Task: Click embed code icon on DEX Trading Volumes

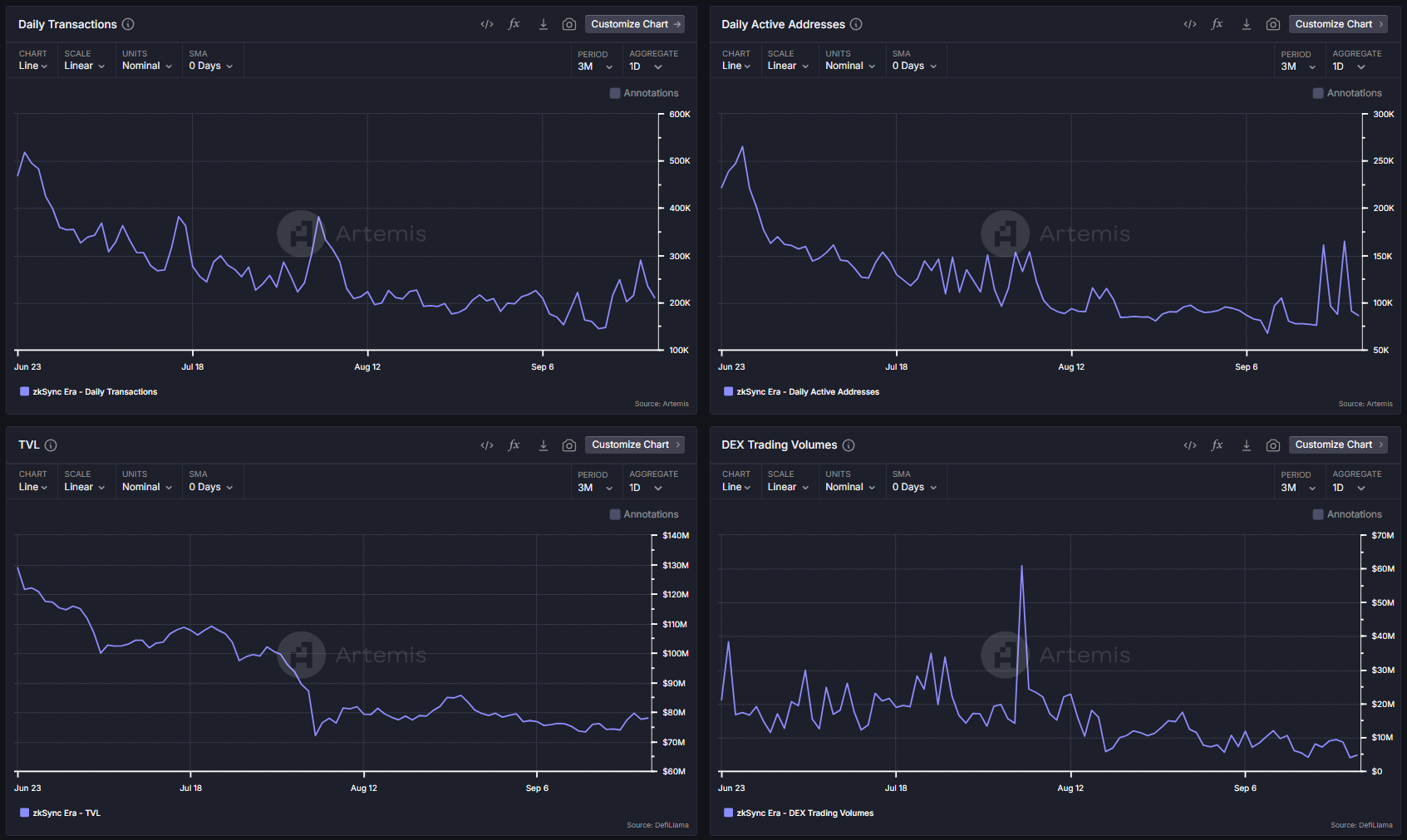Action: tap(1190, 445)
